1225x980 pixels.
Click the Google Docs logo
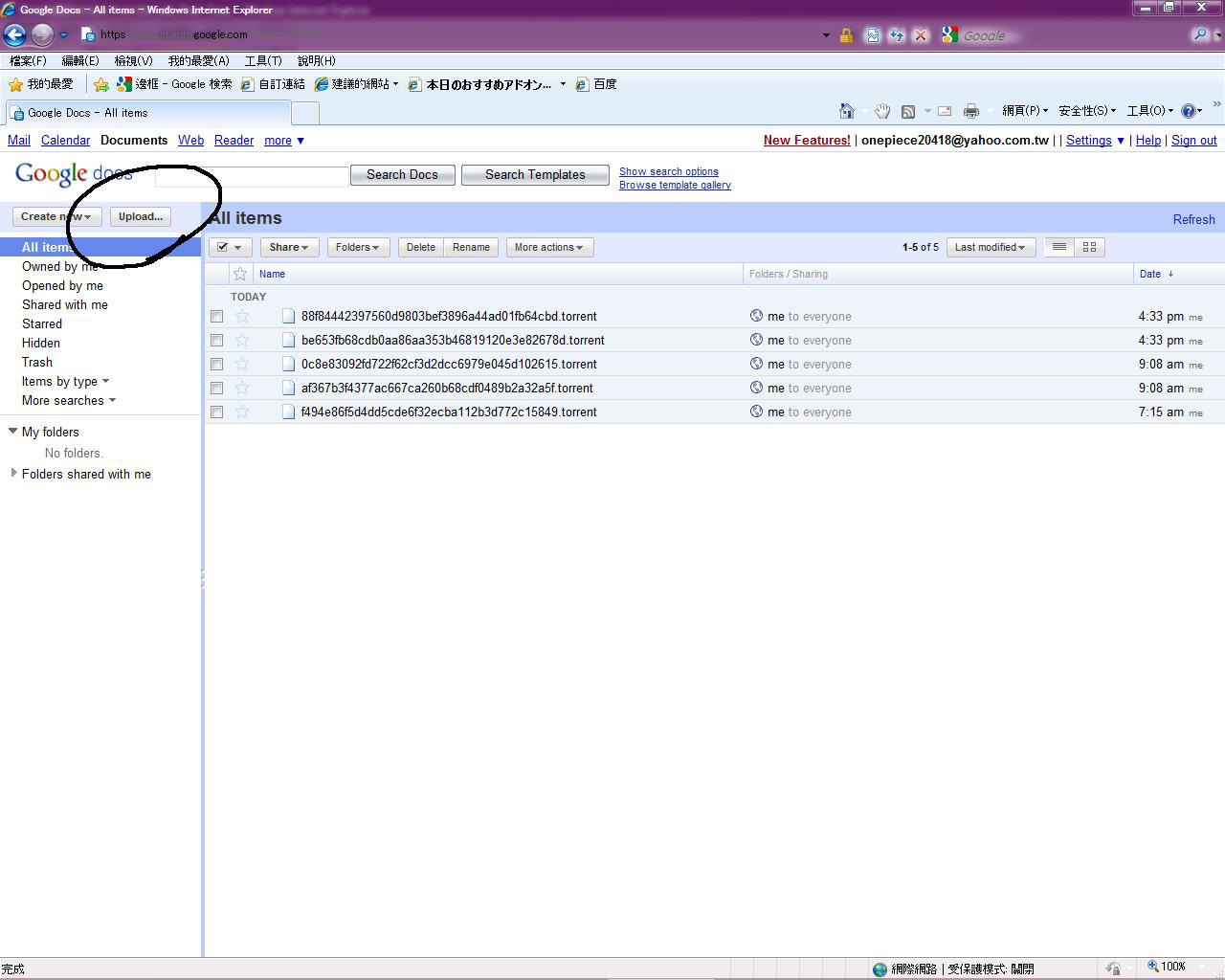74,174
